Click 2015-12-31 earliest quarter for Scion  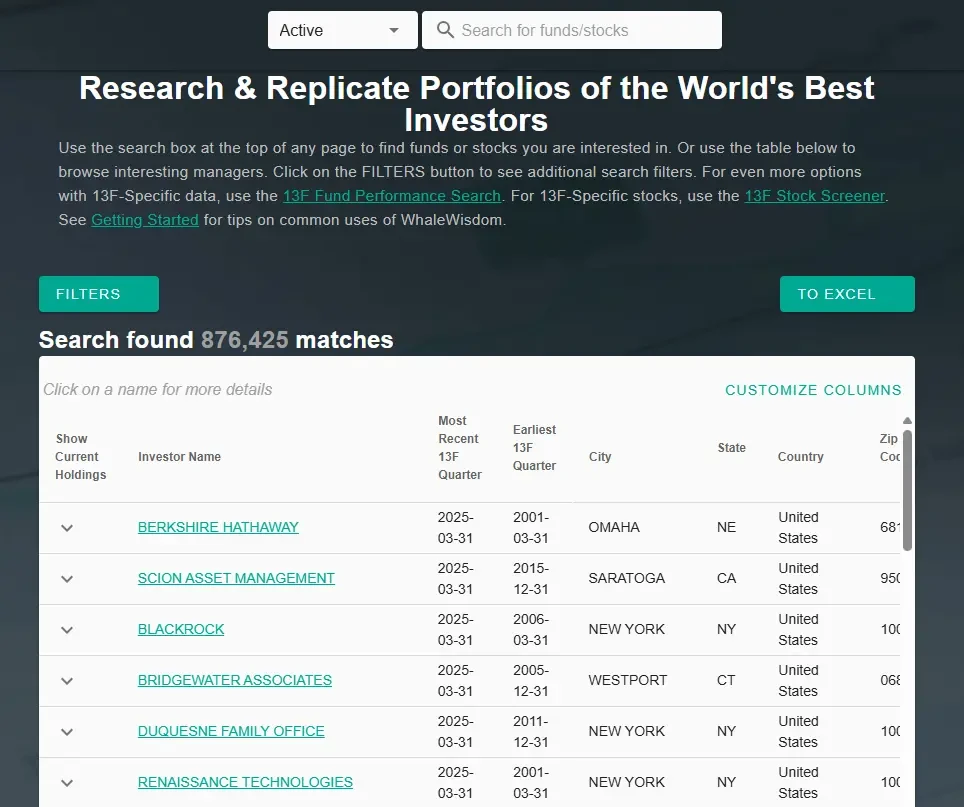(x=531, y=578)
